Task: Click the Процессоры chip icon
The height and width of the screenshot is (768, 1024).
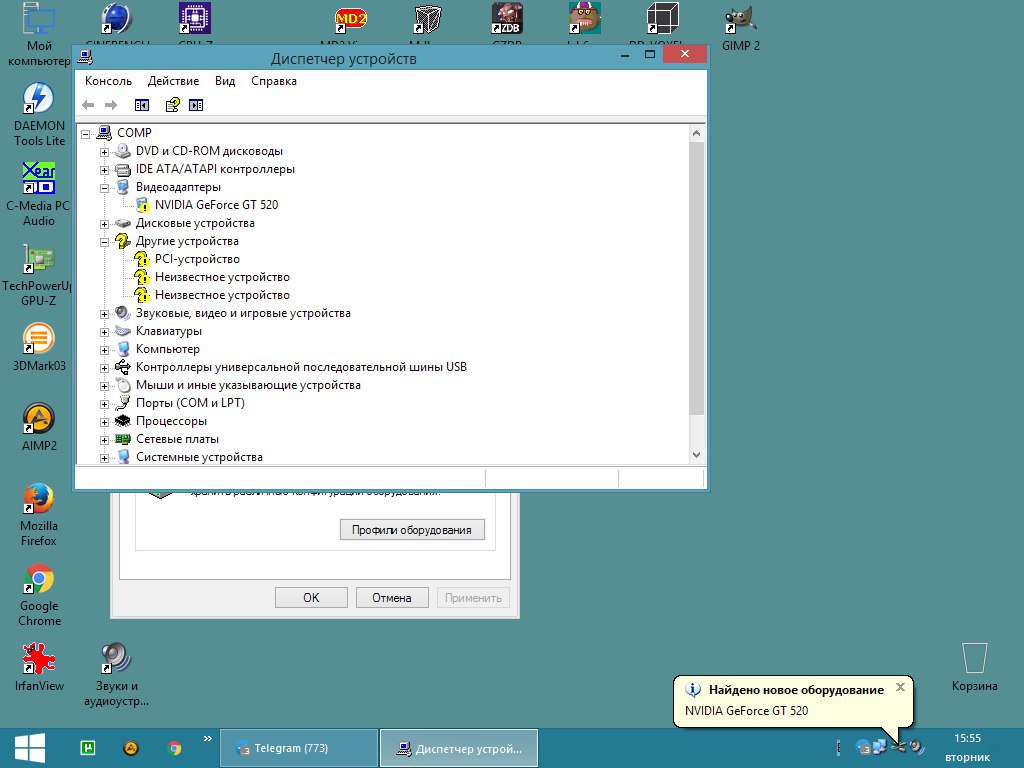Action: (x=123, y=421)
